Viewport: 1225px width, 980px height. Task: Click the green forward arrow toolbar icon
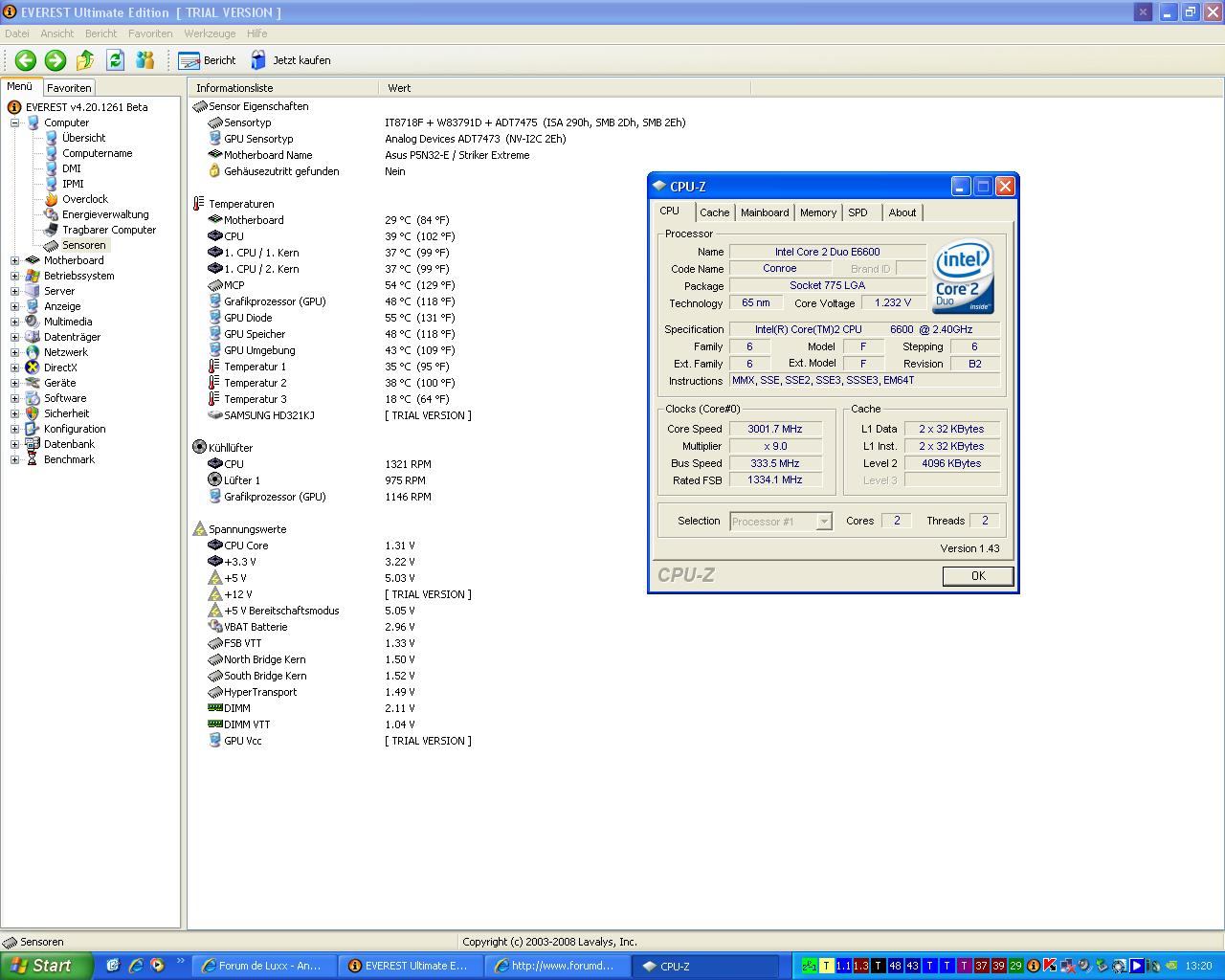(x=56, y=60)
